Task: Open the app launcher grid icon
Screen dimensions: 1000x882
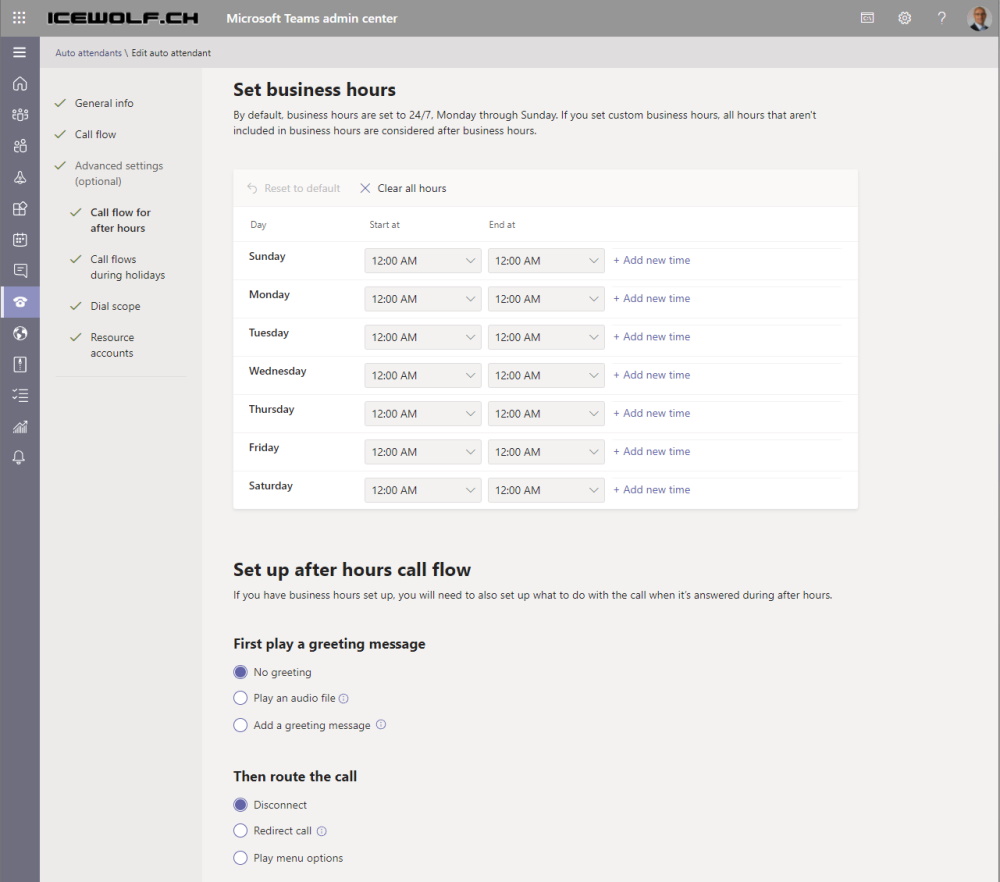Action: [x=19, y=18]
